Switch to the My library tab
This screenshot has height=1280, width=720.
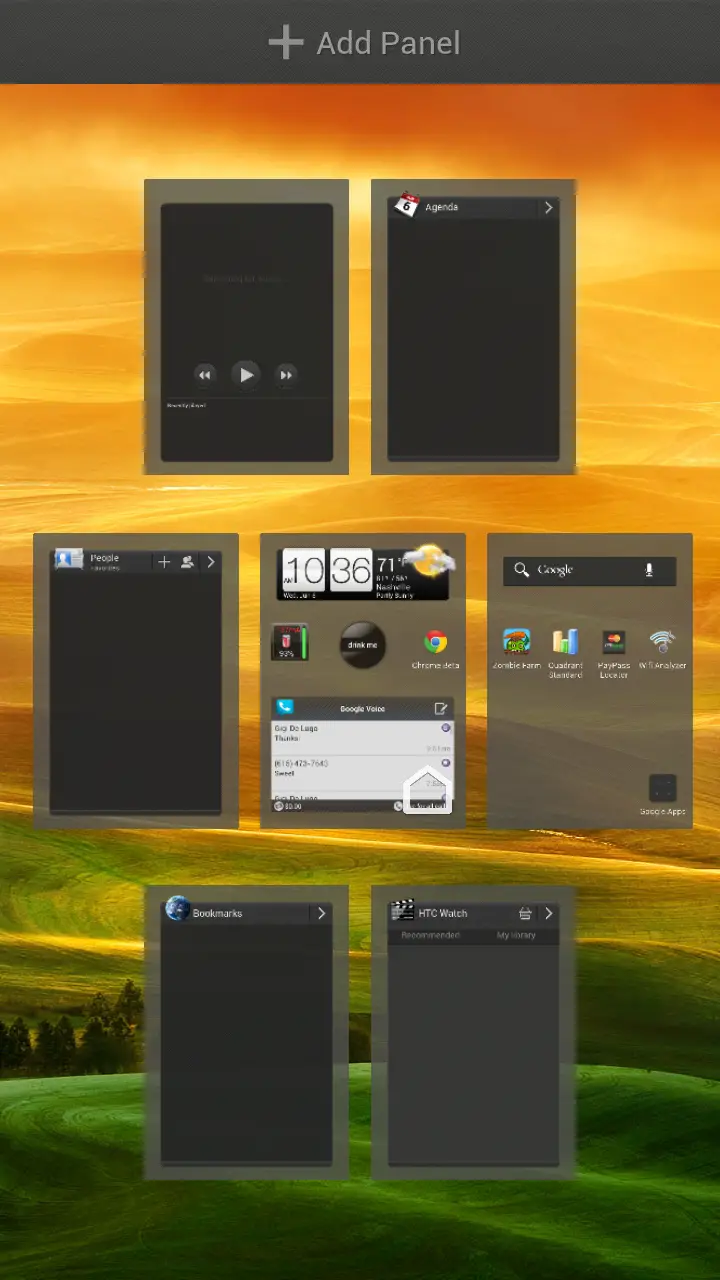coord(516,936)
